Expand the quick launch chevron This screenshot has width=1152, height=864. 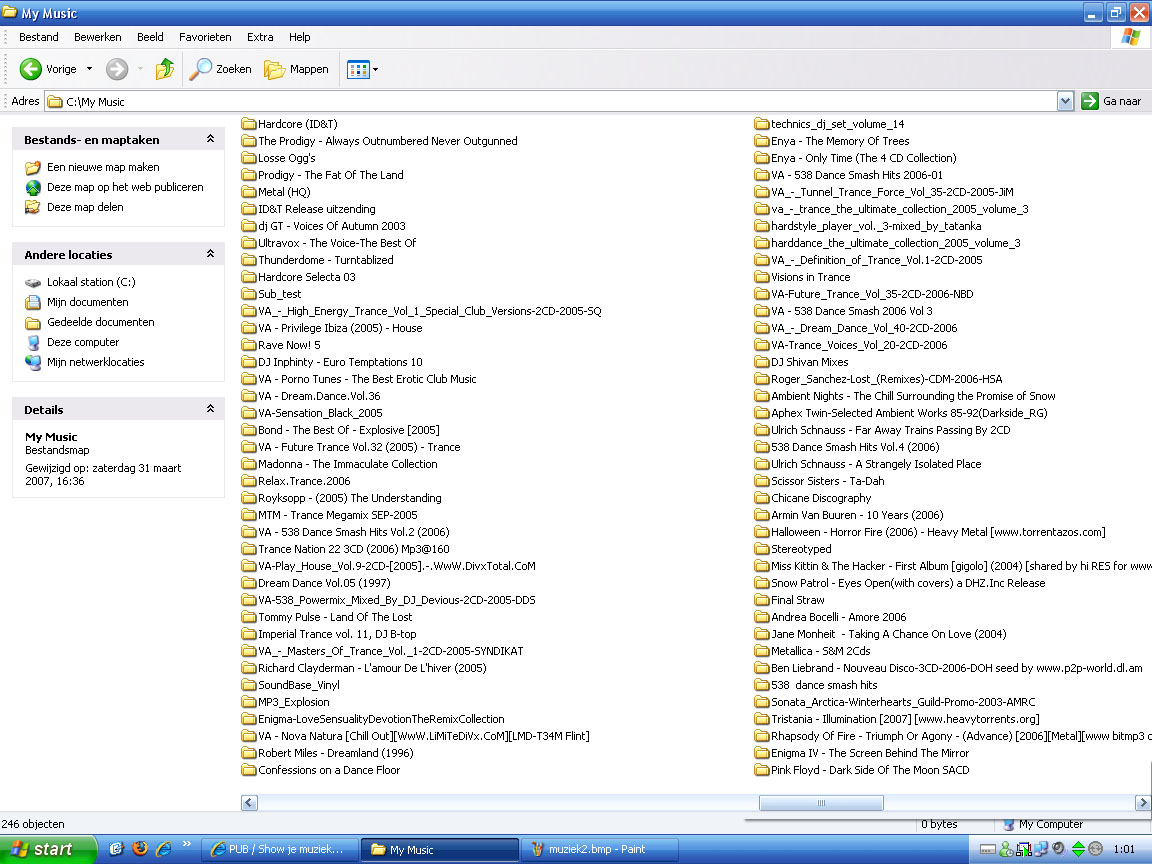click(x=187, y=843)
